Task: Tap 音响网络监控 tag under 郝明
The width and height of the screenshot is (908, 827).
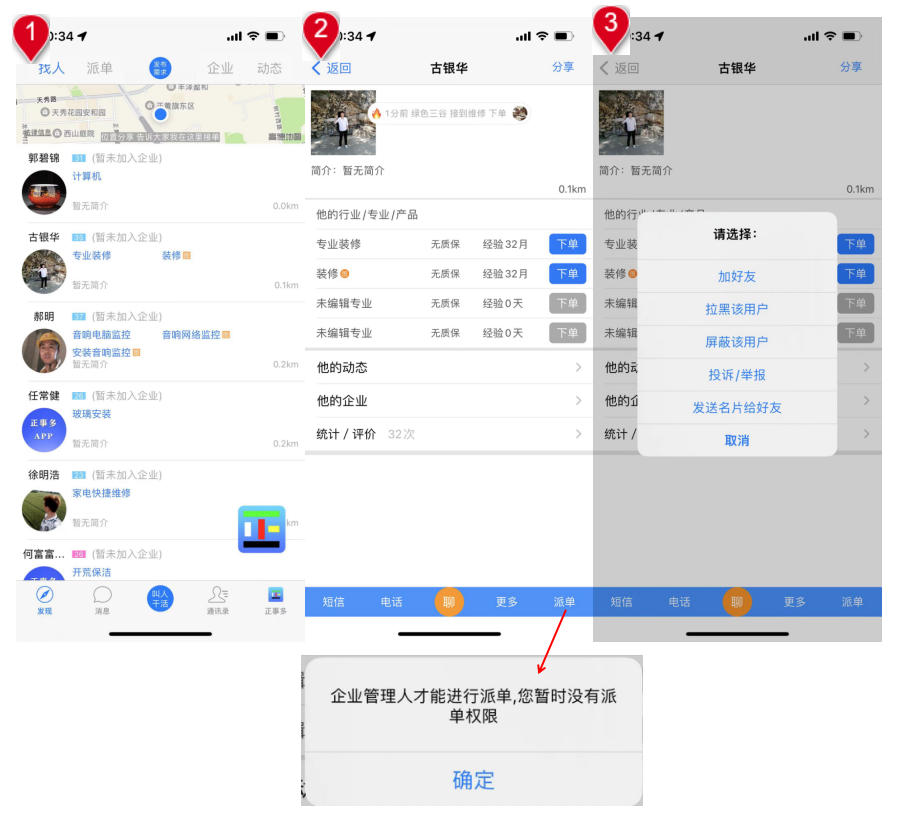Action: [x=191, y=335]
